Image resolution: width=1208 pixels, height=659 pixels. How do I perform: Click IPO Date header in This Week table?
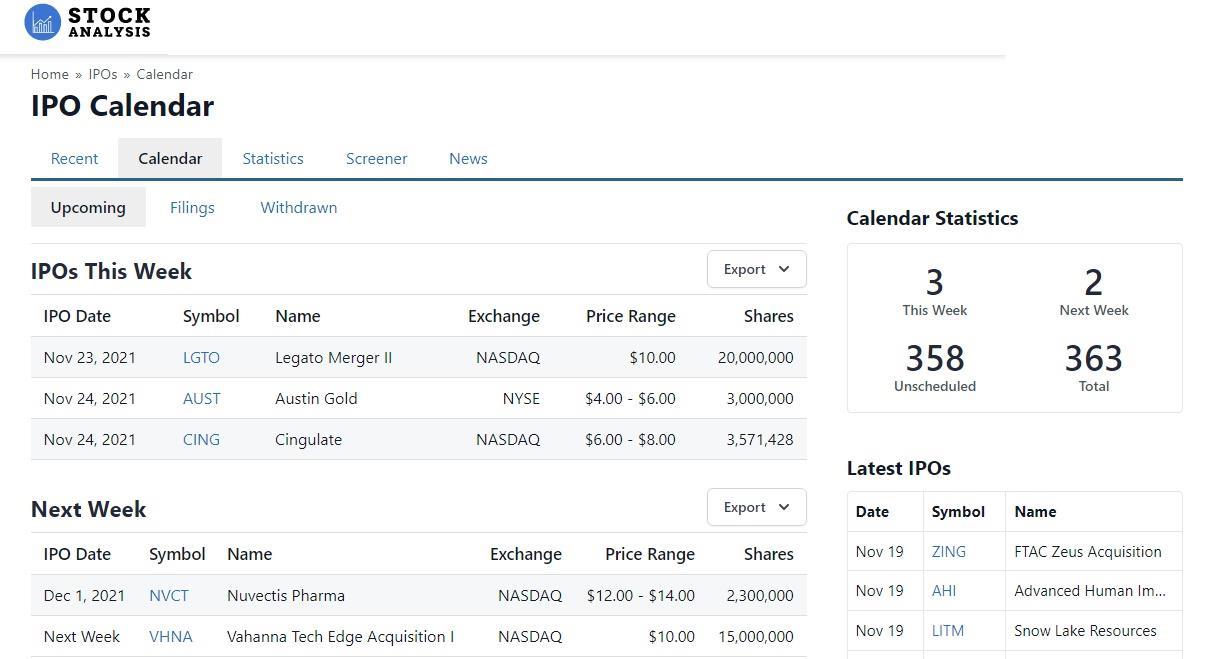pyautogui.click(x=77, y=316)
